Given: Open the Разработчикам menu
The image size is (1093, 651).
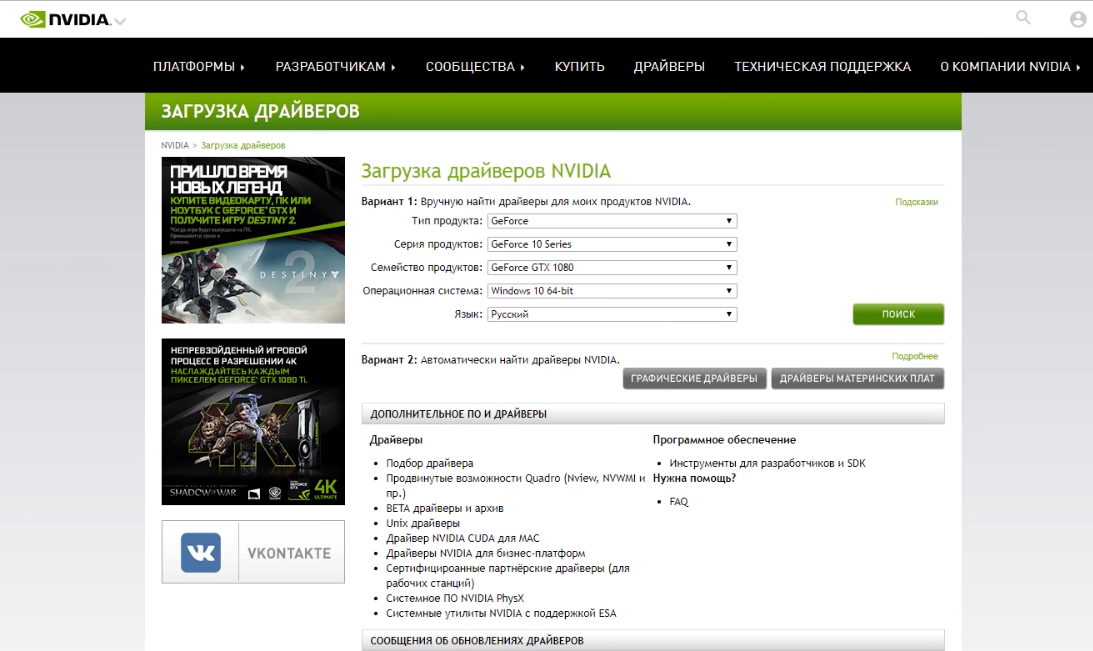Looking at the screenshot, I should [335, 66].
